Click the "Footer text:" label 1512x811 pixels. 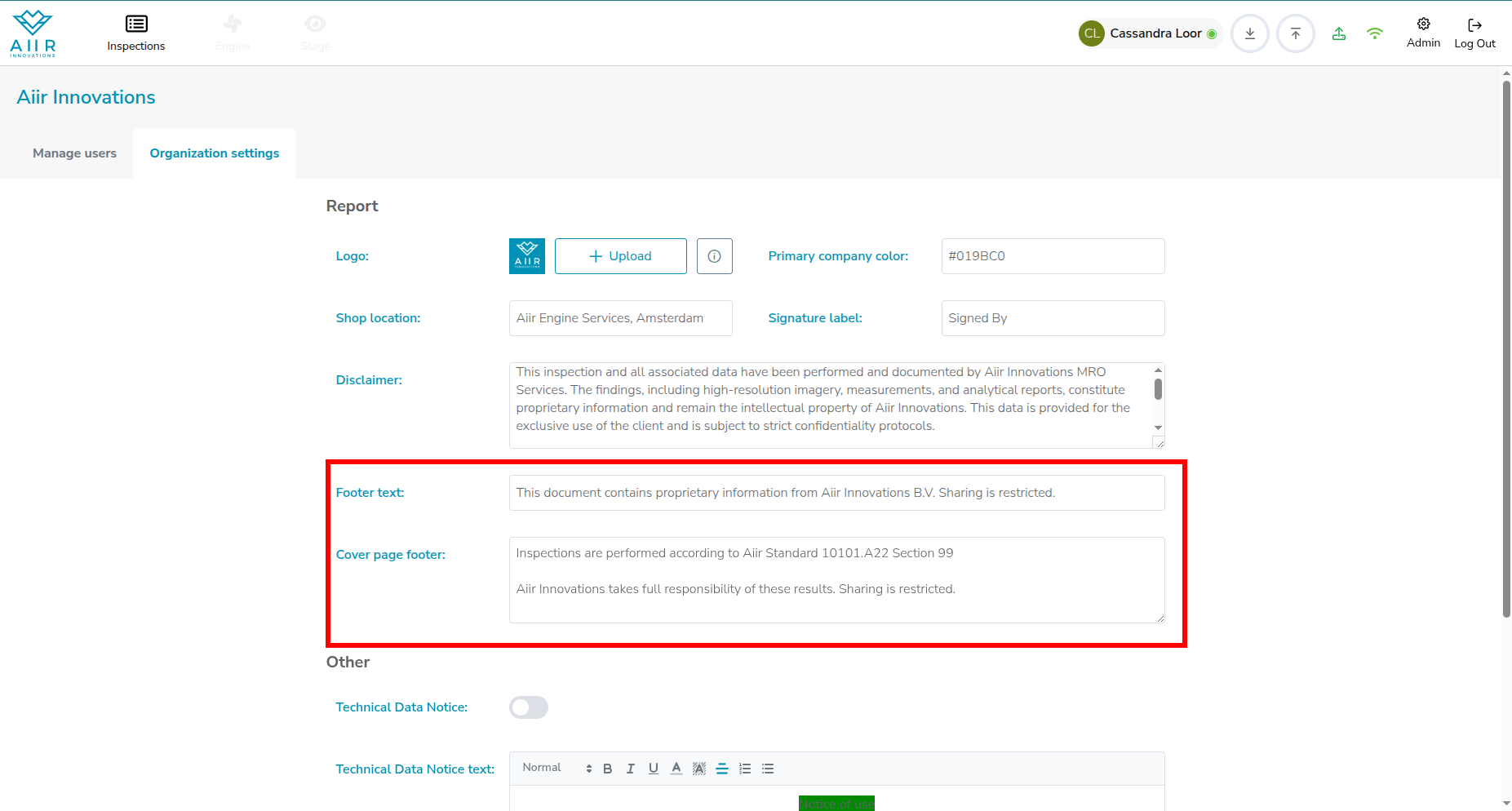(370, 493)
